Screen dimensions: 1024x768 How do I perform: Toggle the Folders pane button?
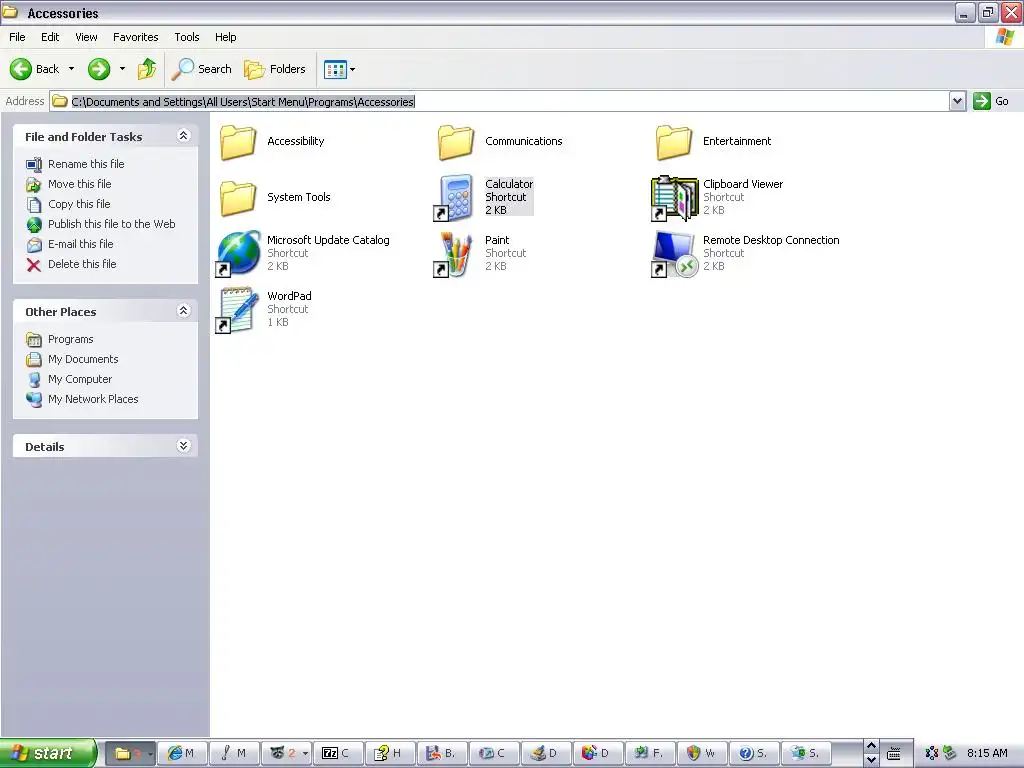coord(275,69)
